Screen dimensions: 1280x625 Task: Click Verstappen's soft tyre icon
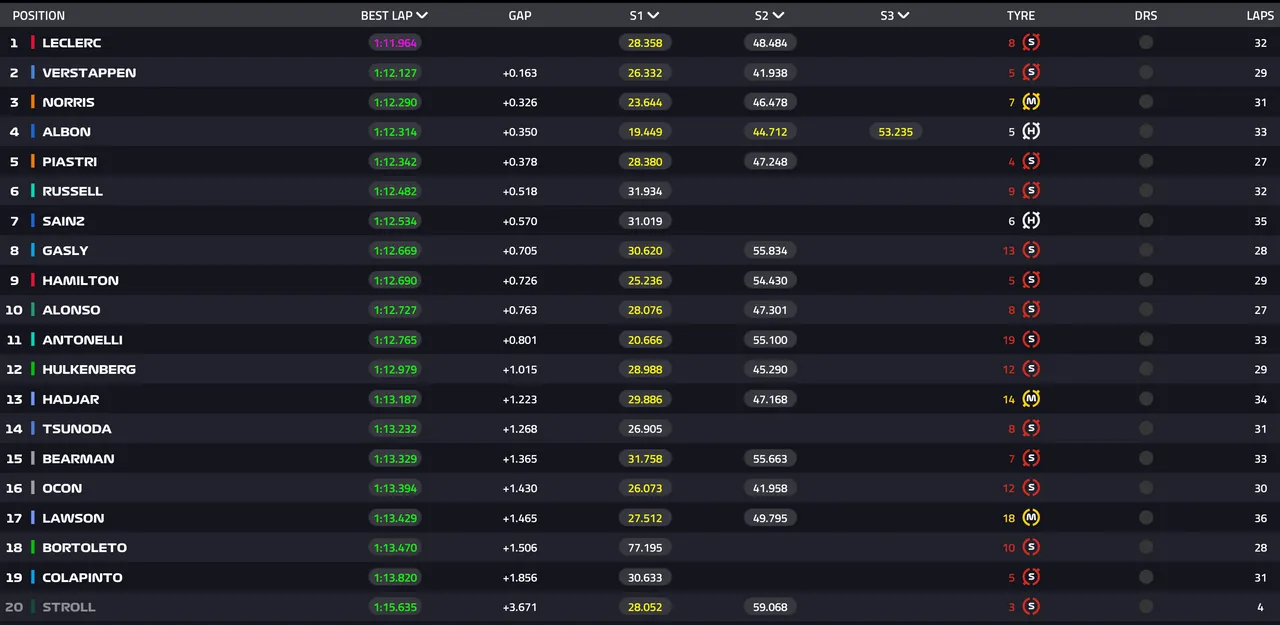click(x=1031, y=72)
